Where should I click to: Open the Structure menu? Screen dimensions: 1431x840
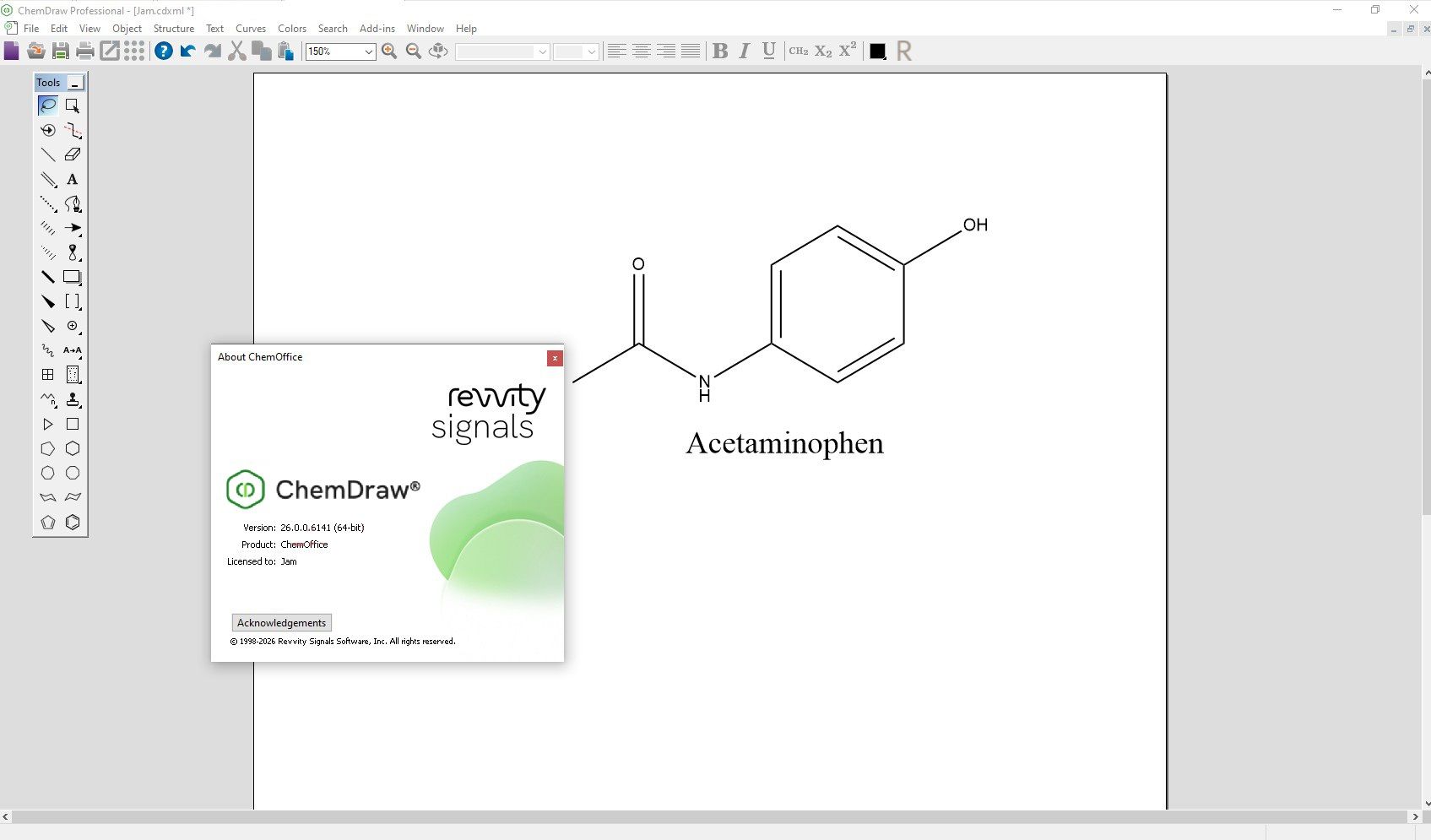click(x=174, y=28)
